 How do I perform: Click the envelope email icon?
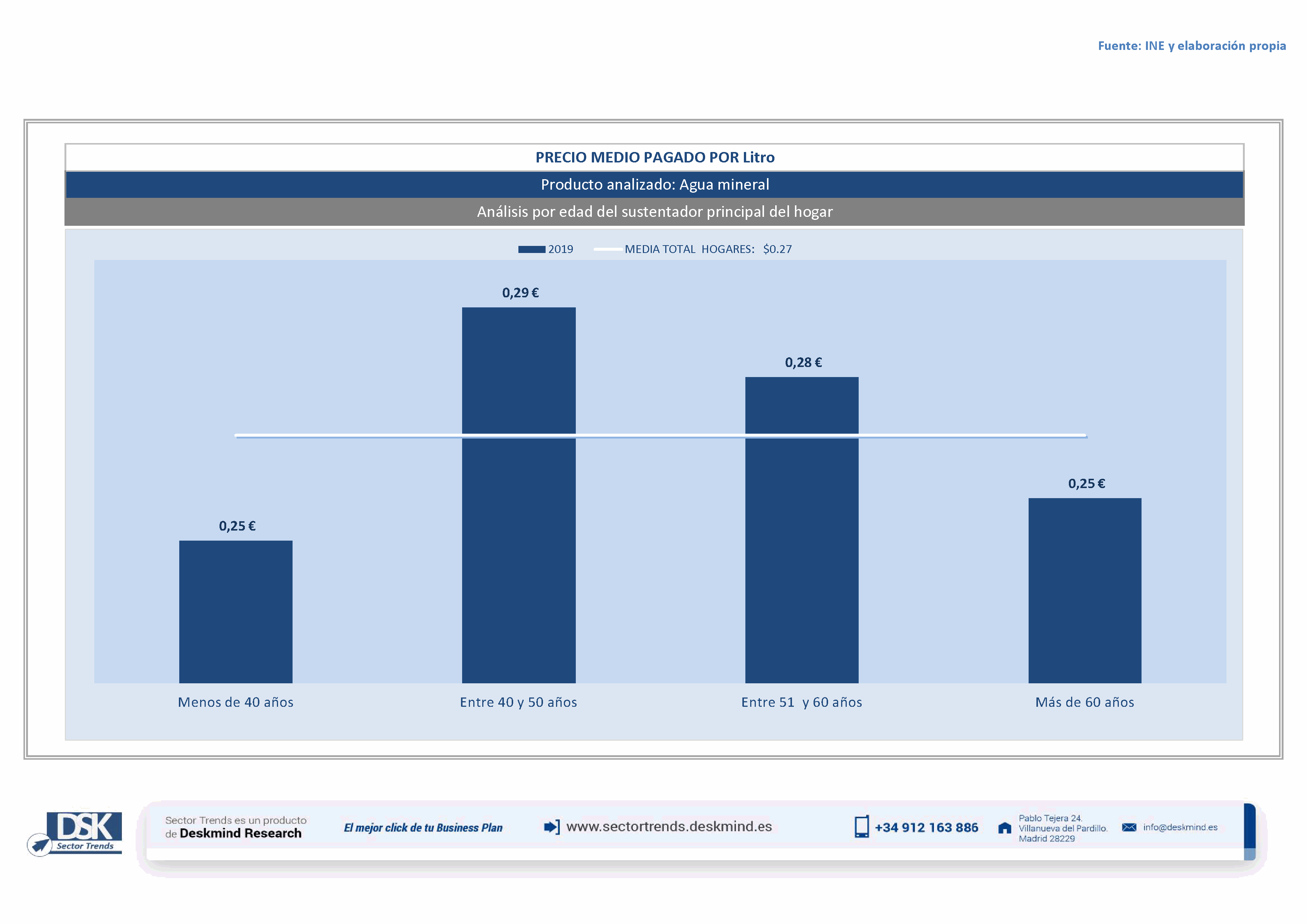click(x=1129, y=827)
